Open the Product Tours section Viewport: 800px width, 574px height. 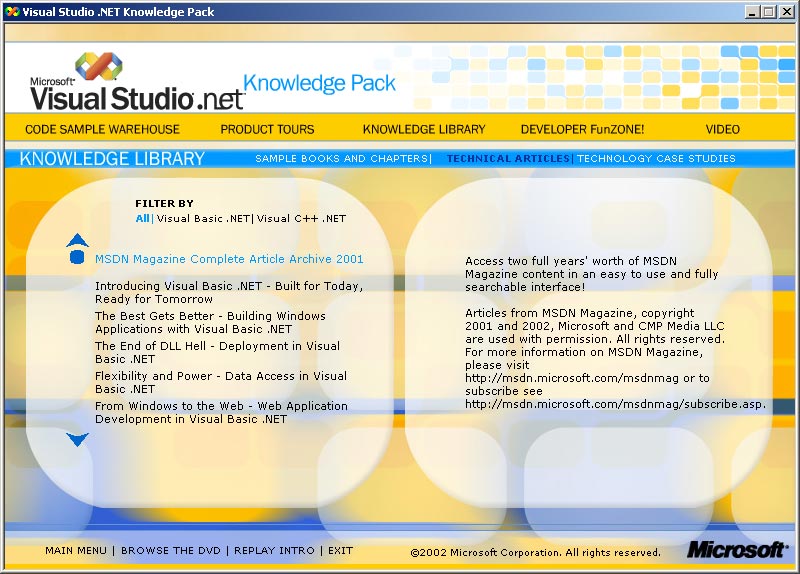[267, 130]
